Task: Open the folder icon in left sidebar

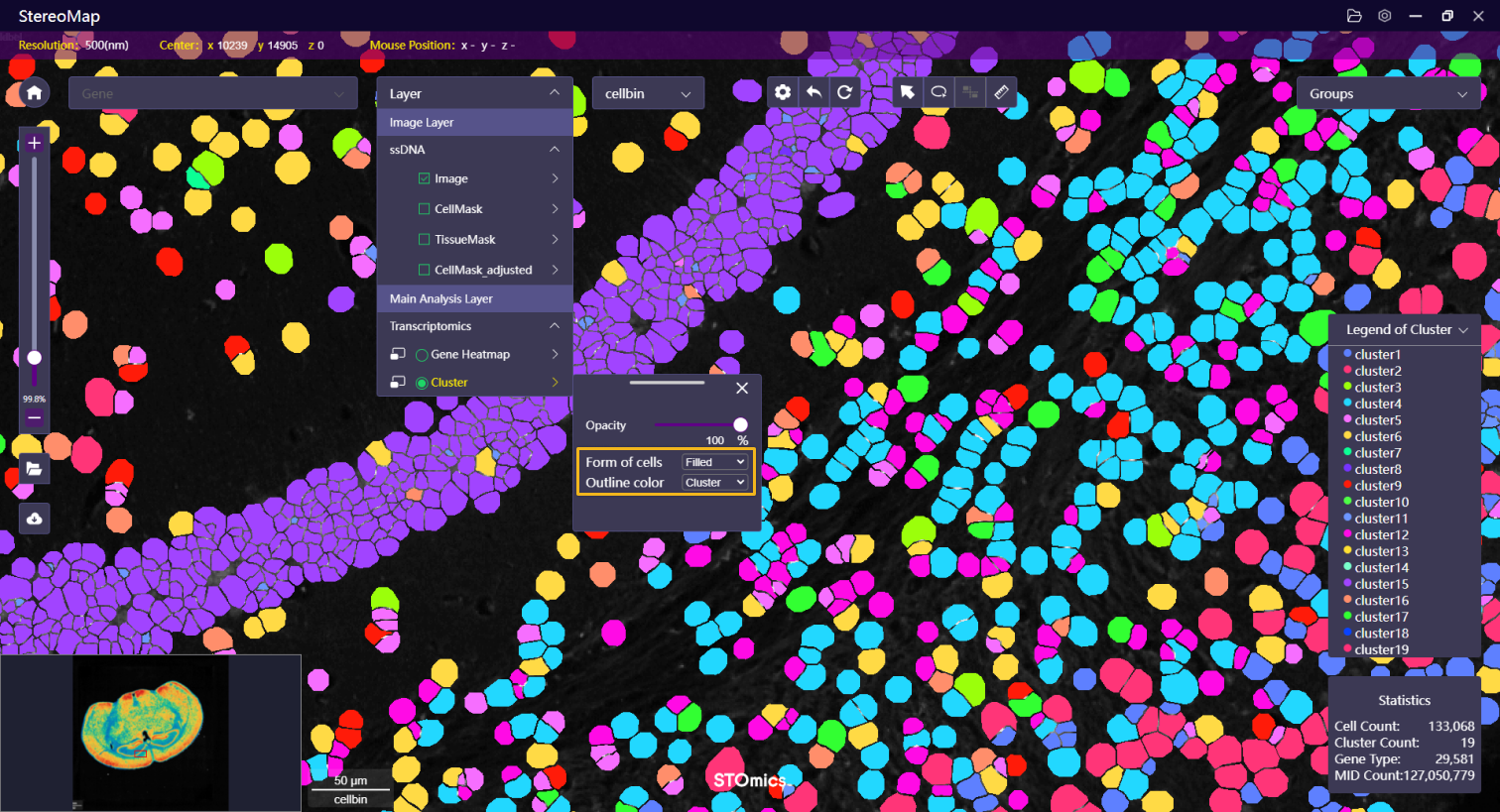Action: coord(35,468)
